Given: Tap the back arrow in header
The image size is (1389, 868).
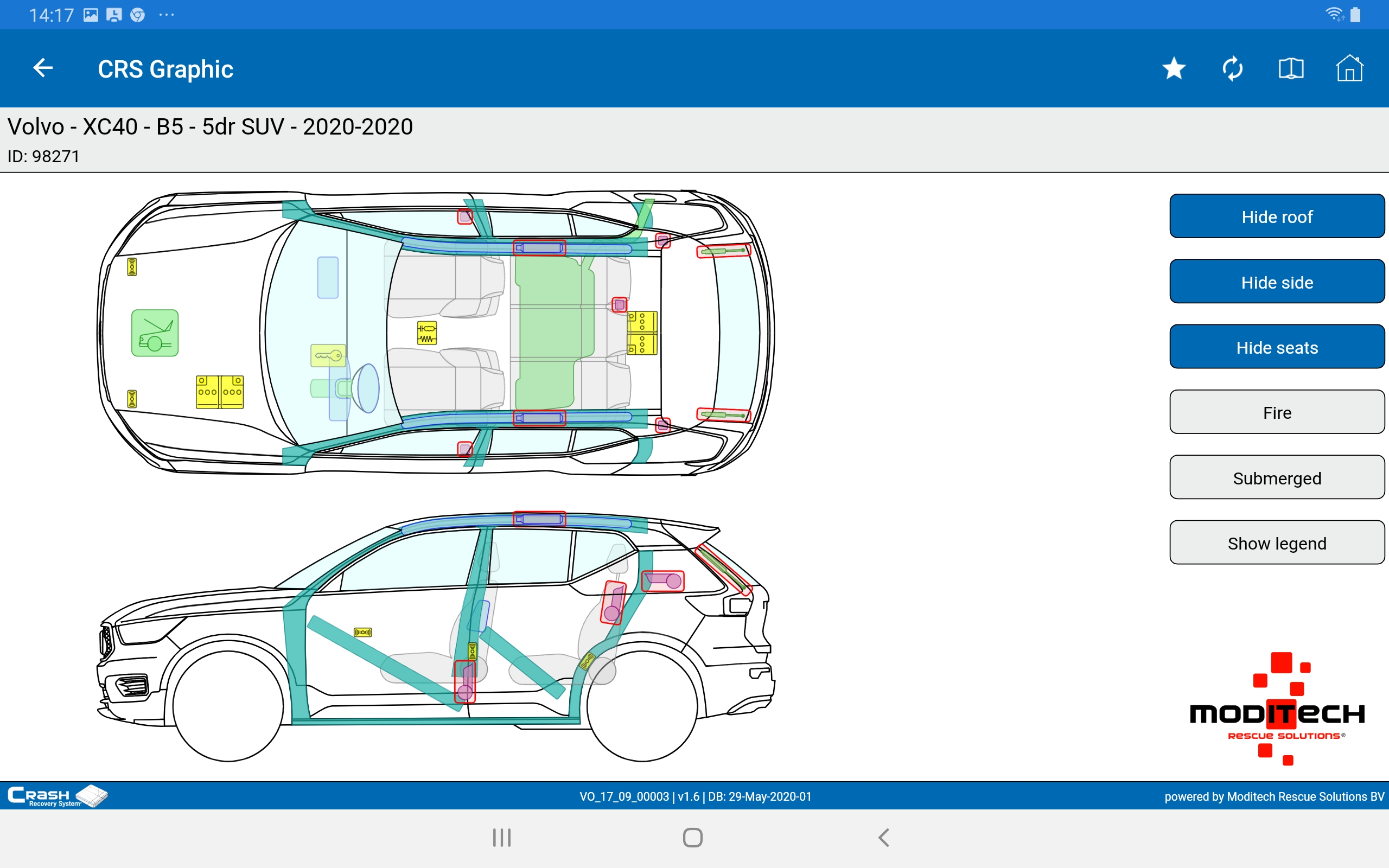Looking at the screenshot, I should click(43, 68).
